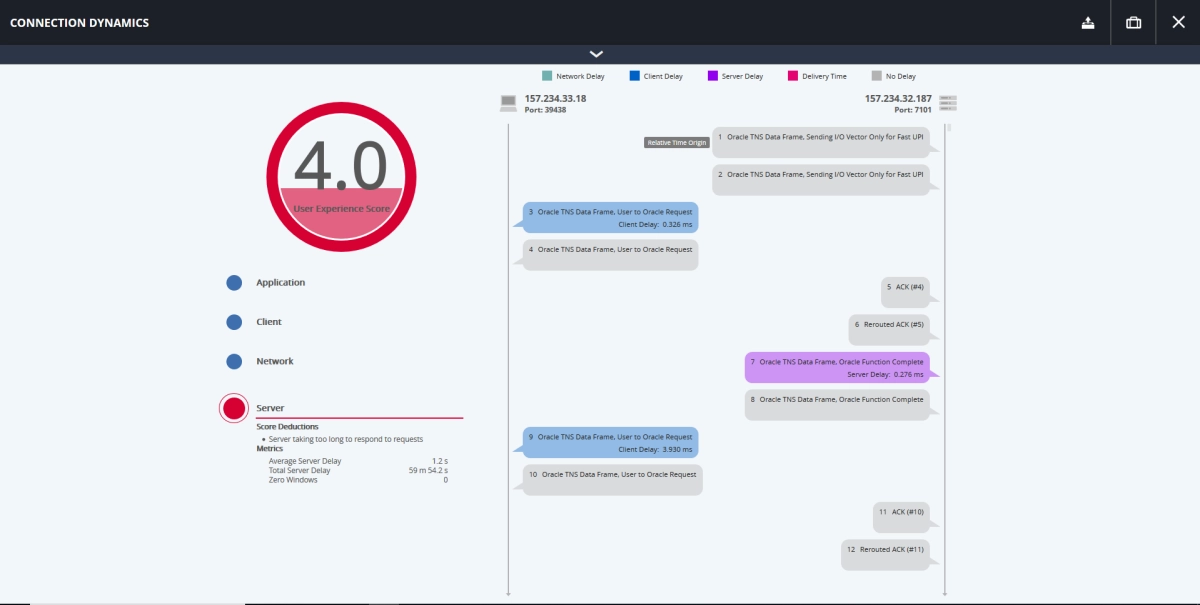Viewport: 1200px width, 605px height.
Task: Select the Application category dot
Action: coord(234,283)
